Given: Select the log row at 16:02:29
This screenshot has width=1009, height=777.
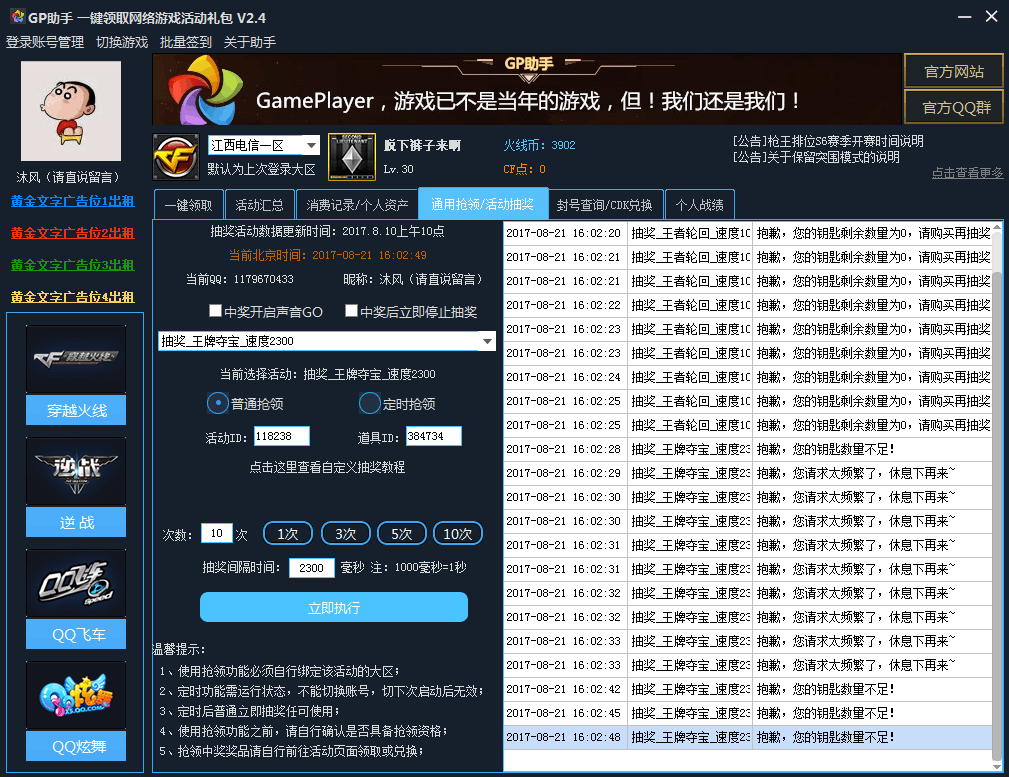Looking at the screenshot, I should 748,473.
